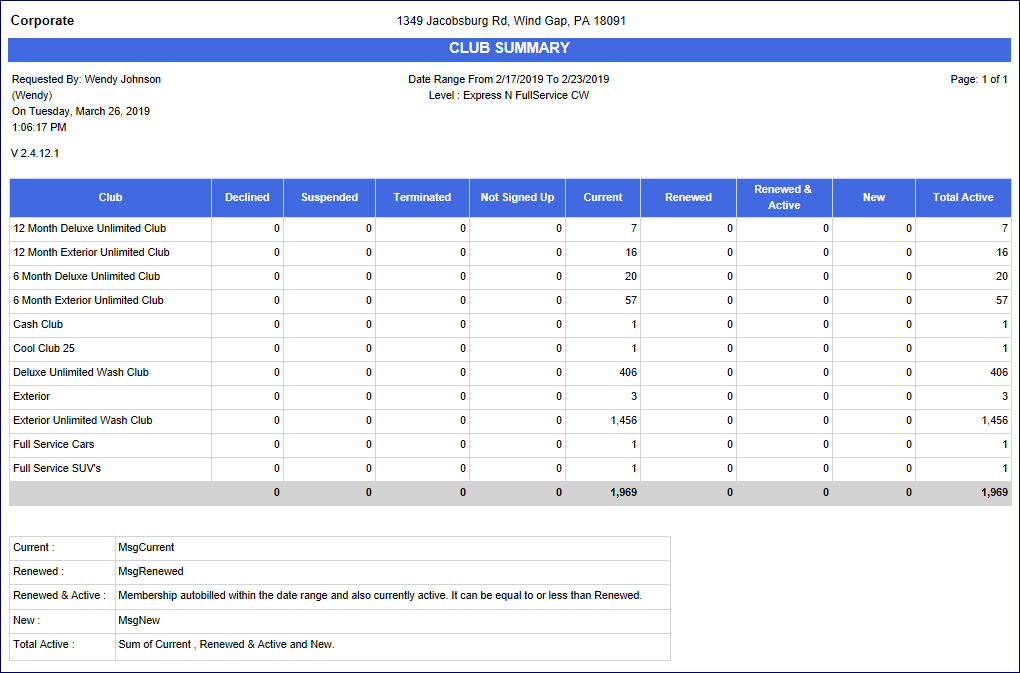Click the Cool Club 25 row label

click(44, 349)
